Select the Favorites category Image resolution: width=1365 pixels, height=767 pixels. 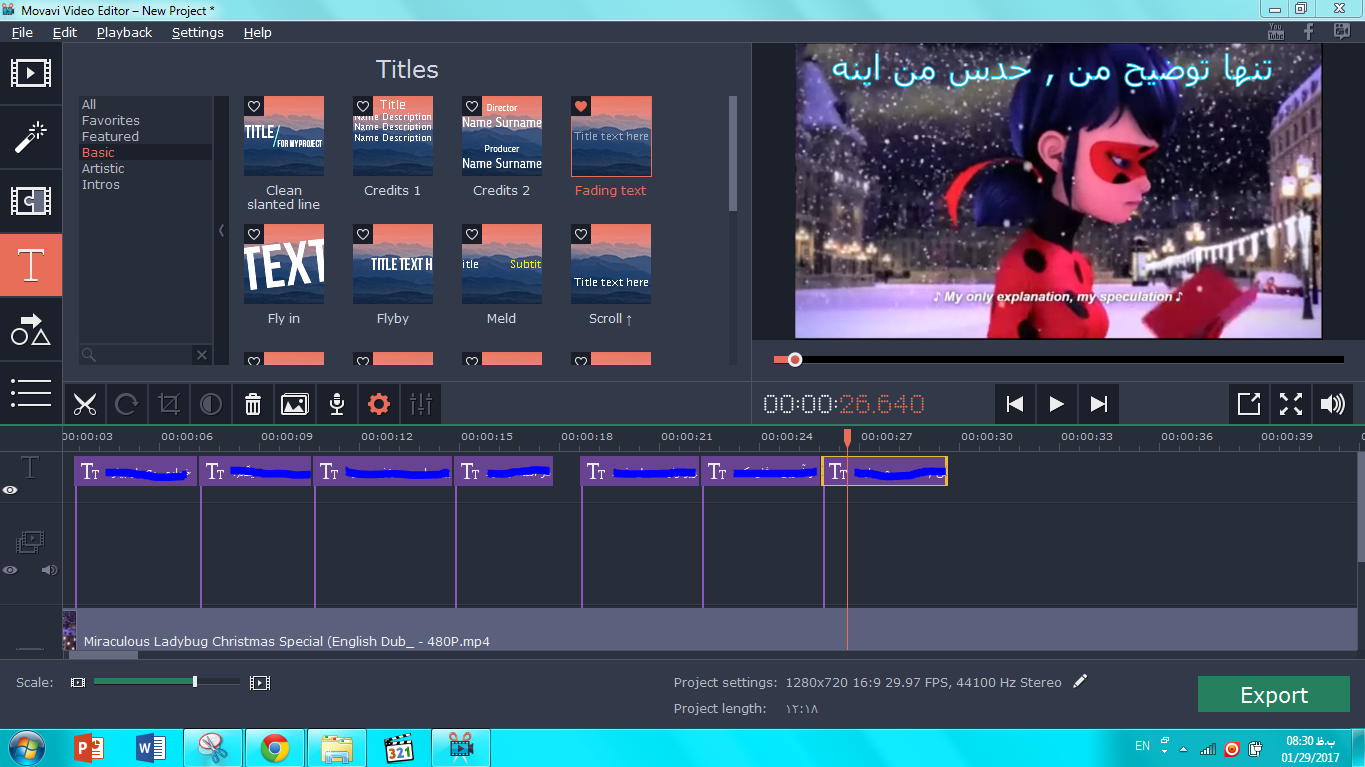[111, 120]
